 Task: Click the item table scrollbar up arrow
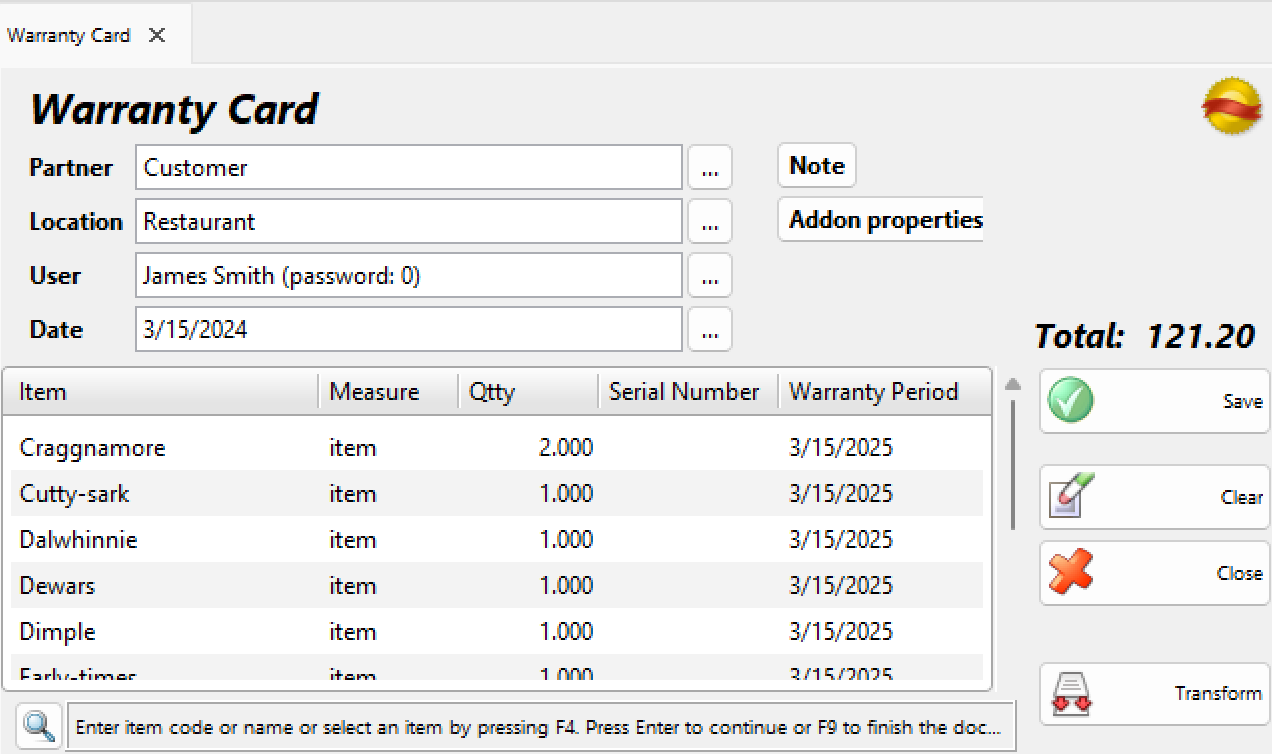click(x=1013, y=384)
